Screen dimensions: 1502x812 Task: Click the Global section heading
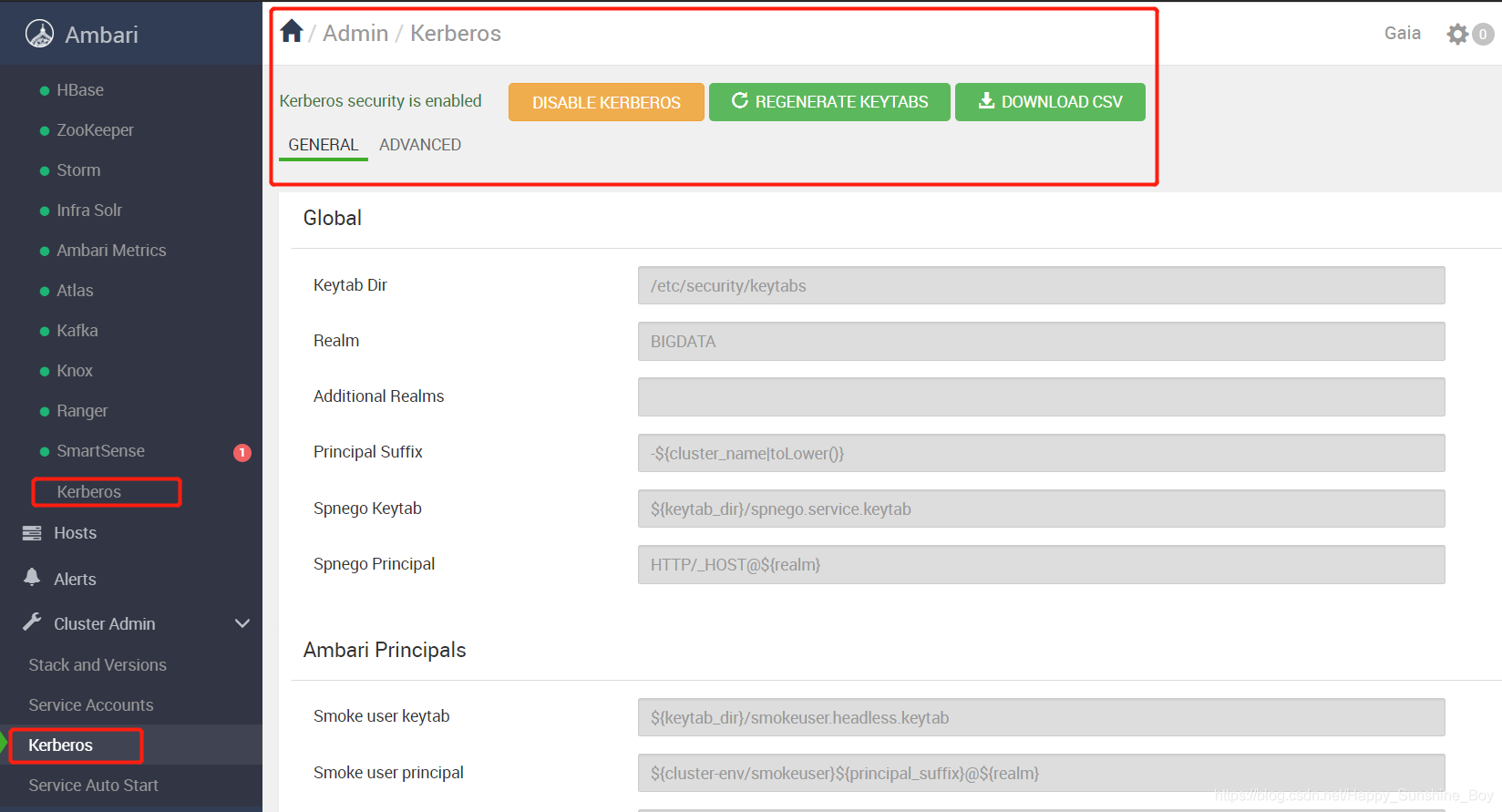pos(333,218)
